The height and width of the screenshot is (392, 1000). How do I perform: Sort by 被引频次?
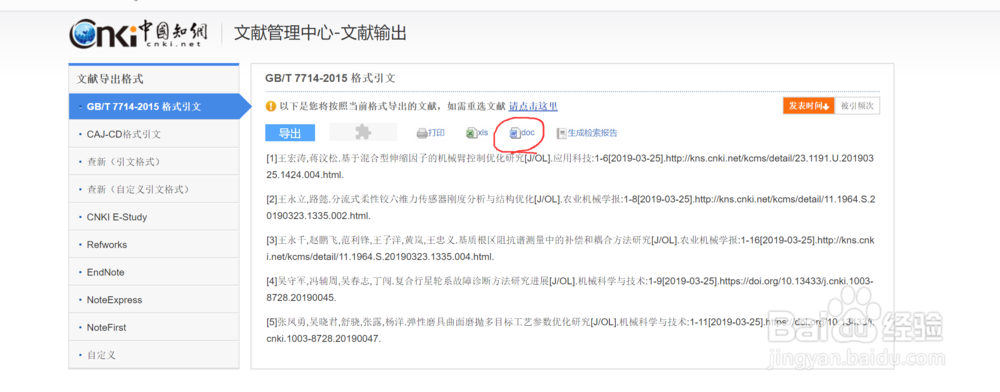tap(857, 106)
